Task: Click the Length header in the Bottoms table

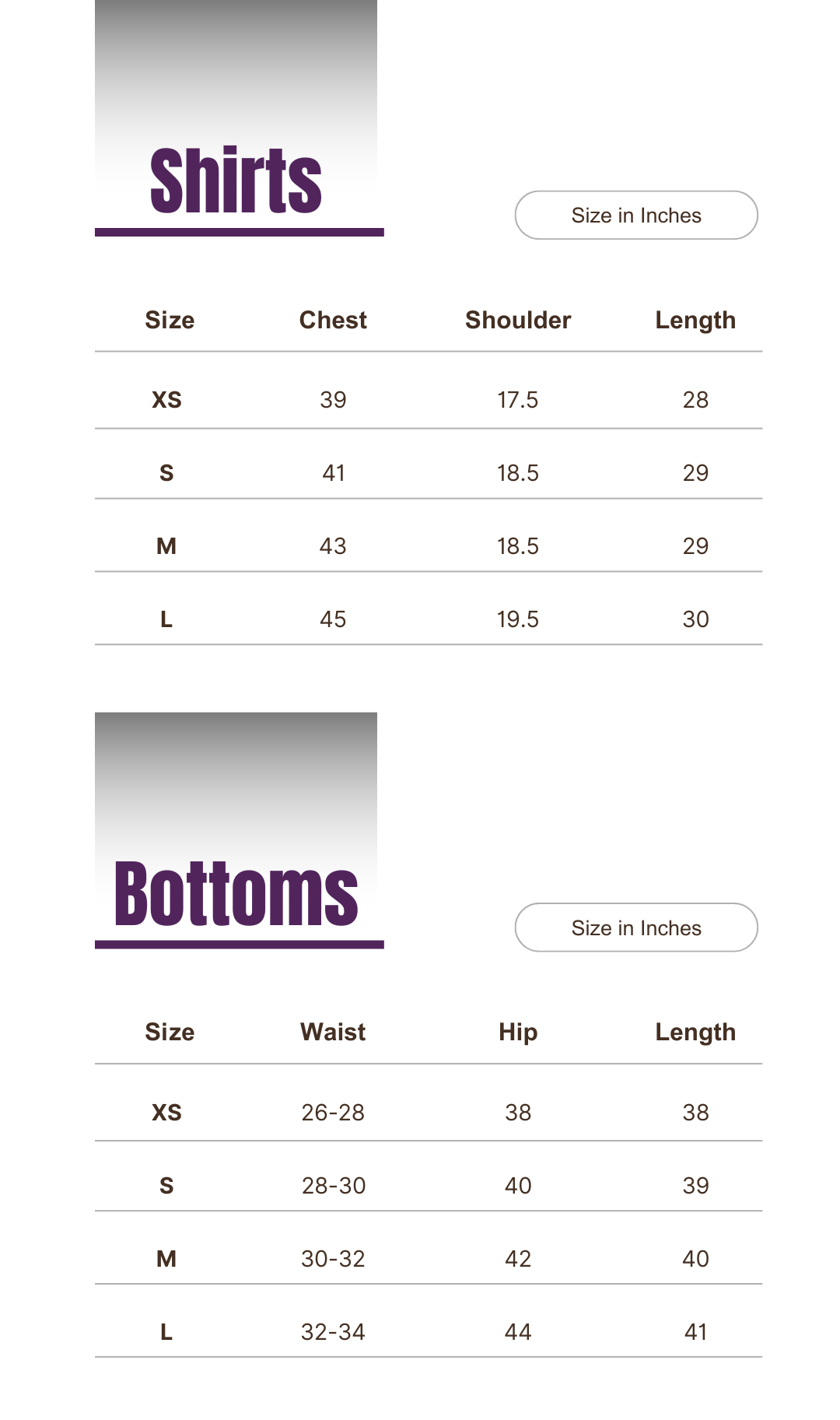Action: 695,1032
